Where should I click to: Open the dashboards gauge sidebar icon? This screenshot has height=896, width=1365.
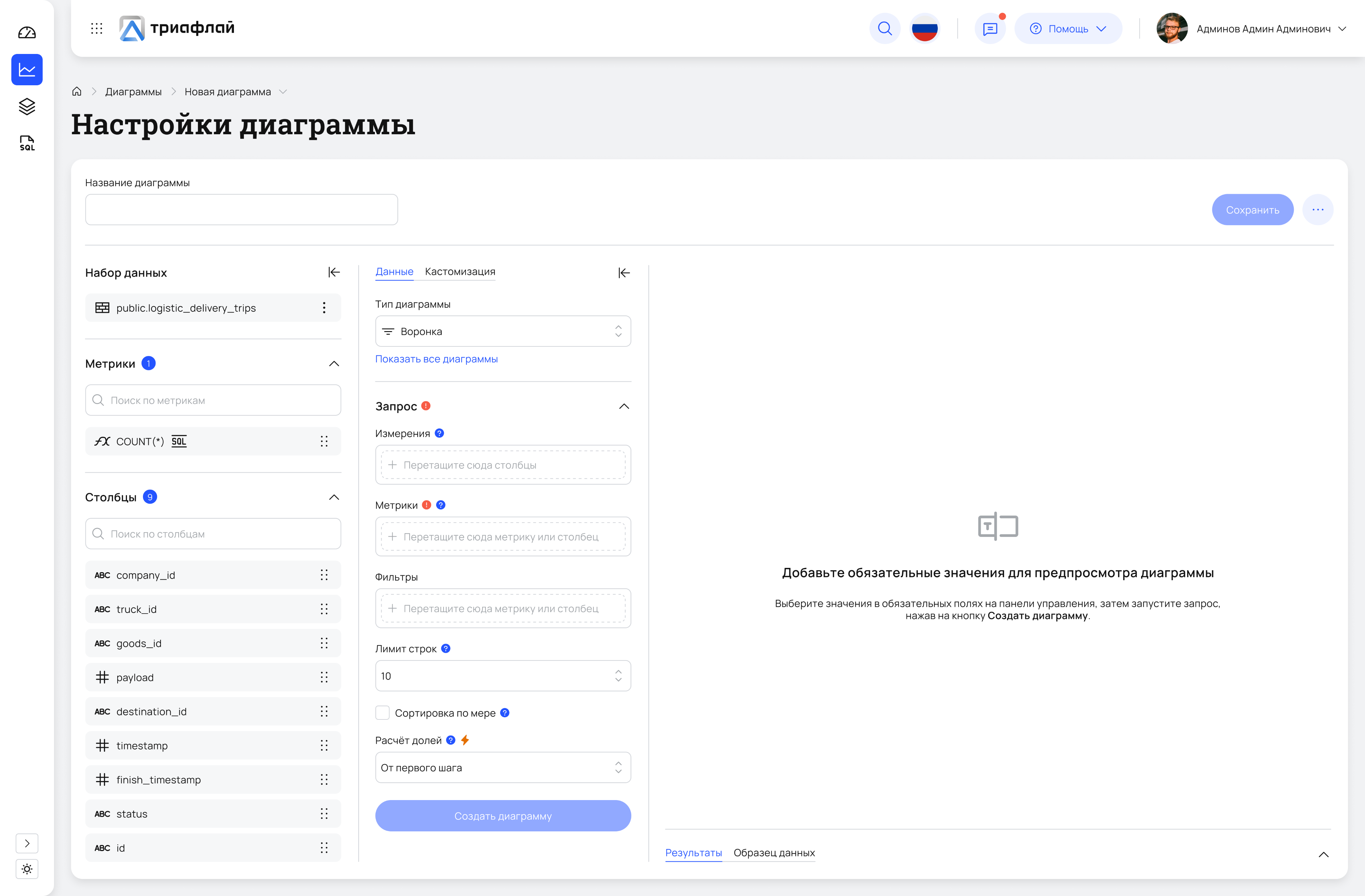tap(27, 33)
